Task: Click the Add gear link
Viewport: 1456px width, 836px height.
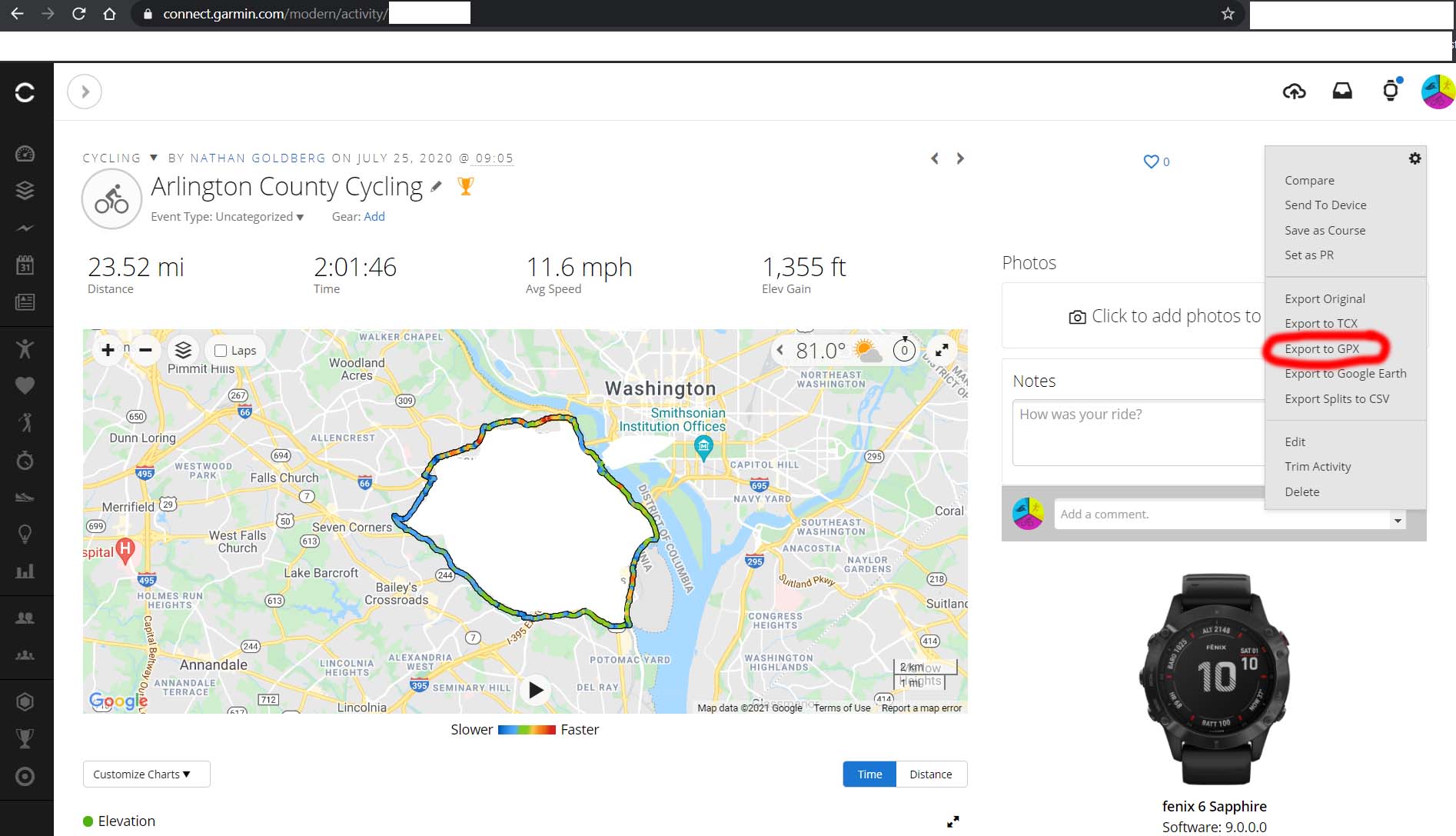Action: [x=374, y=217]
